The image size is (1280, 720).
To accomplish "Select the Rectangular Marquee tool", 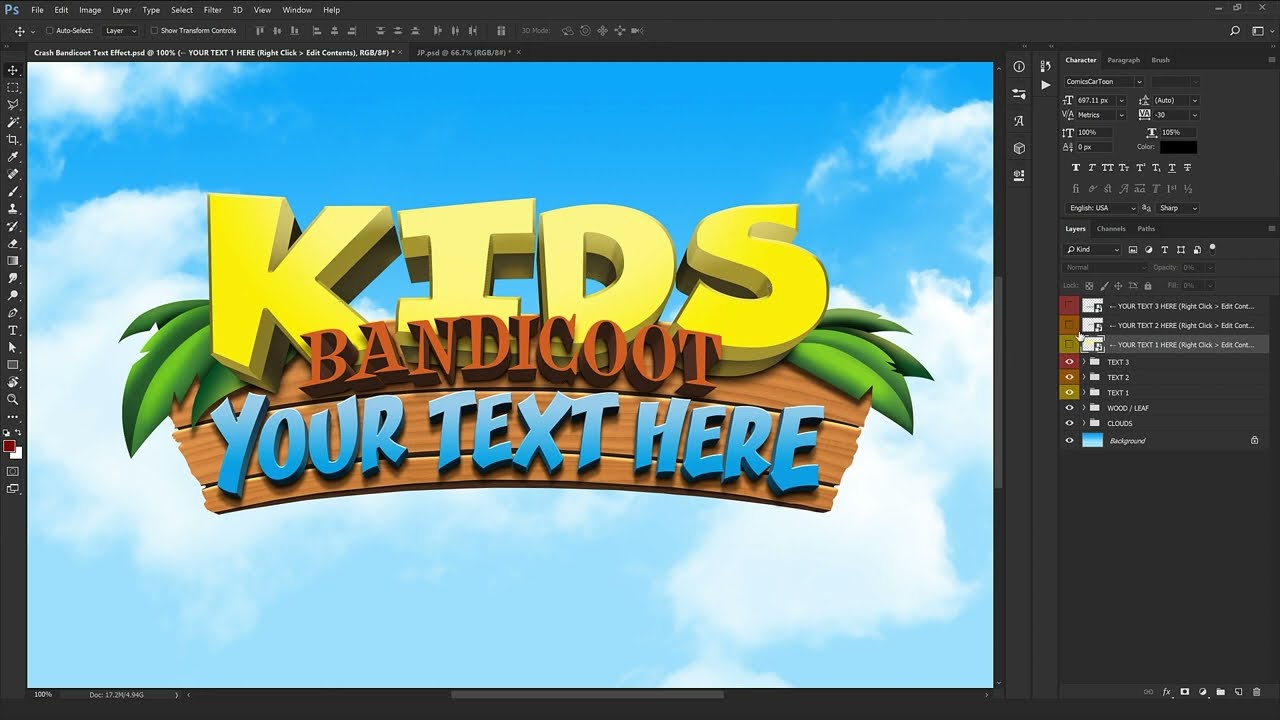I will (13, 88).
